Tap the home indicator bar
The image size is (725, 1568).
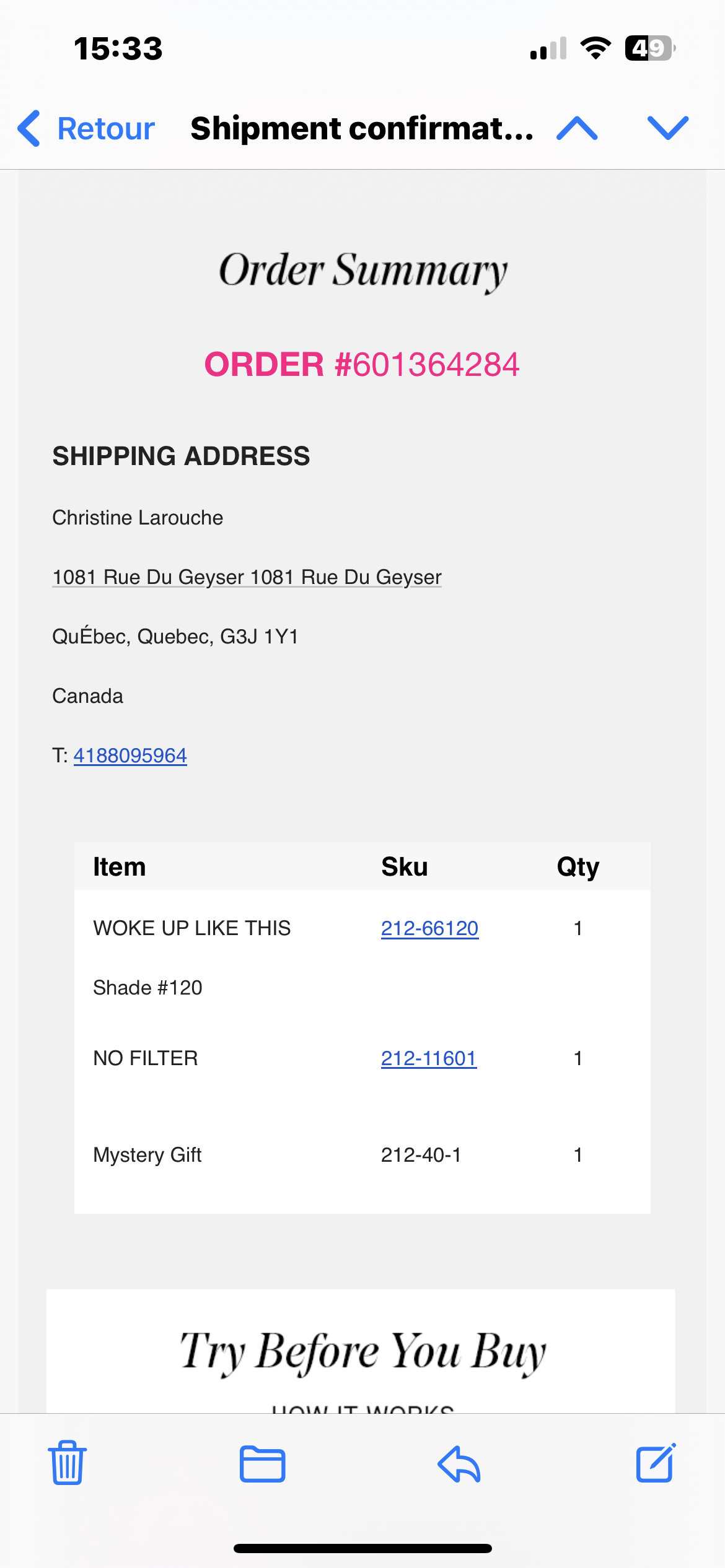pos(362,1548)
